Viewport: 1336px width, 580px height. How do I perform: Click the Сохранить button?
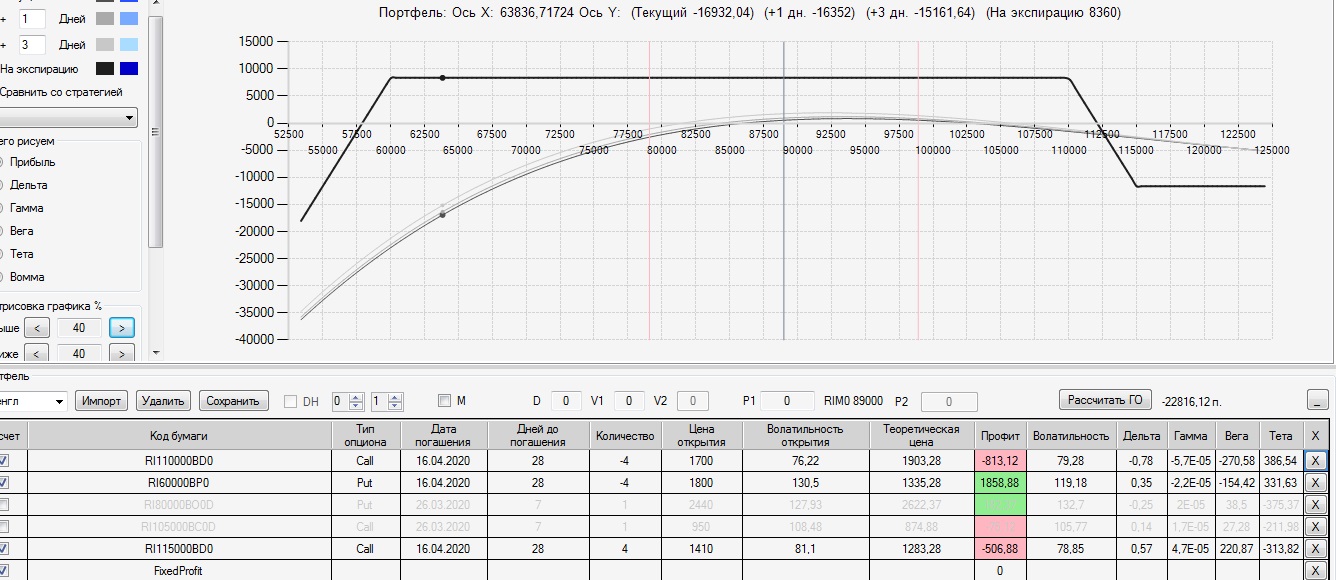[233, 401]
